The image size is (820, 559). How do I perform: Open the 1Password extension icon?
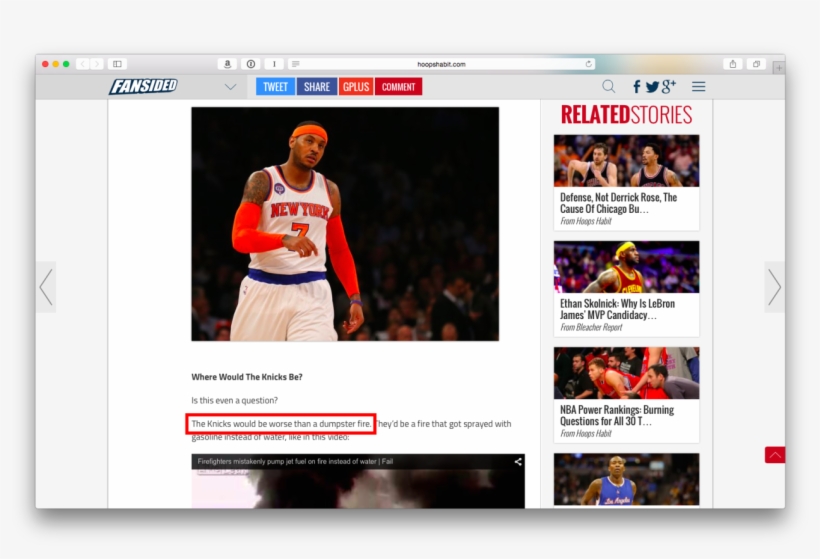[x=251, y=64]
